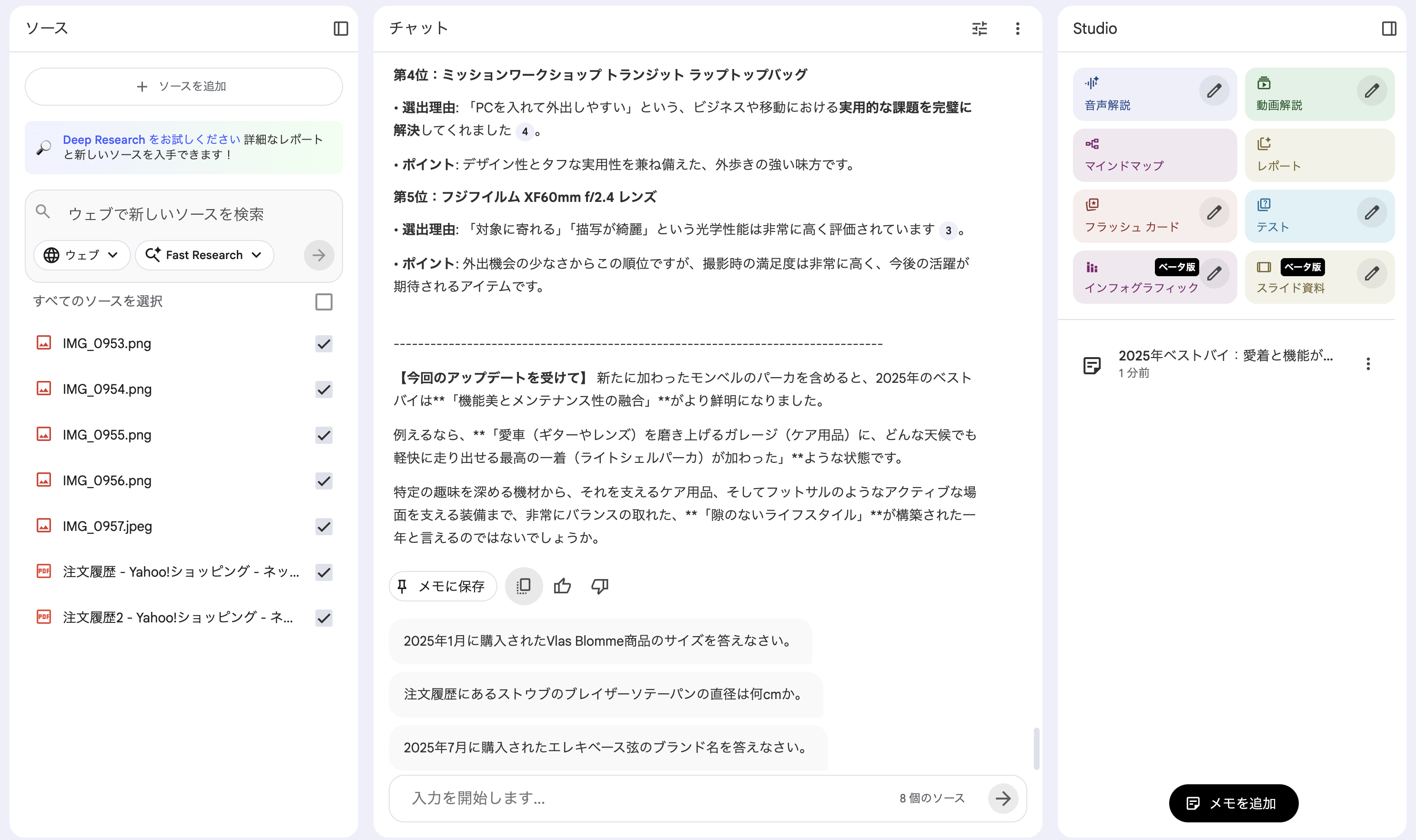The image size is (1416, 840).
Task: Select suggested question about Vlas Blomme size
Action: 599,641
